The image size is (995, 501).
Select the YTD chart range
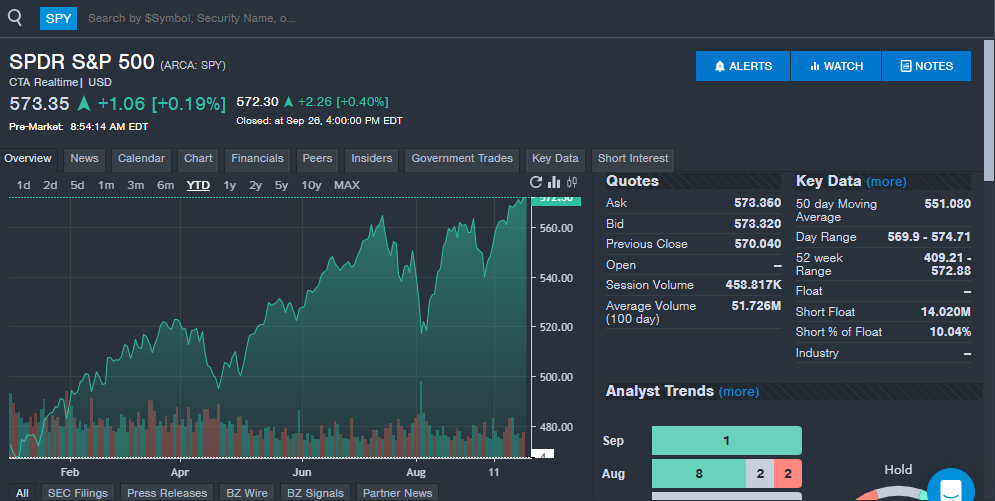198,185
